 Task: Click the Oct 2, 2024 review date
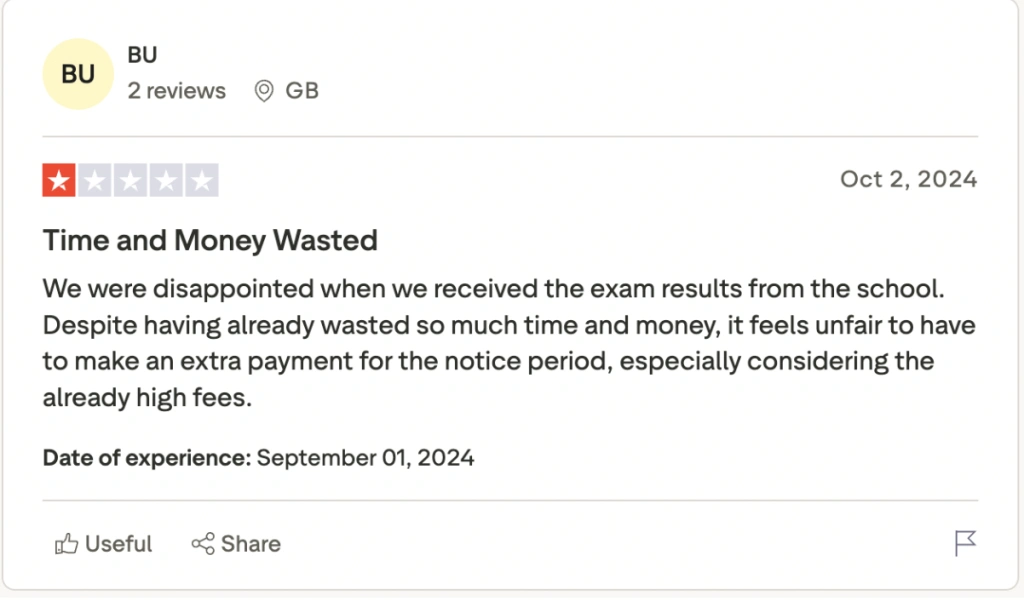click(908, 180)
